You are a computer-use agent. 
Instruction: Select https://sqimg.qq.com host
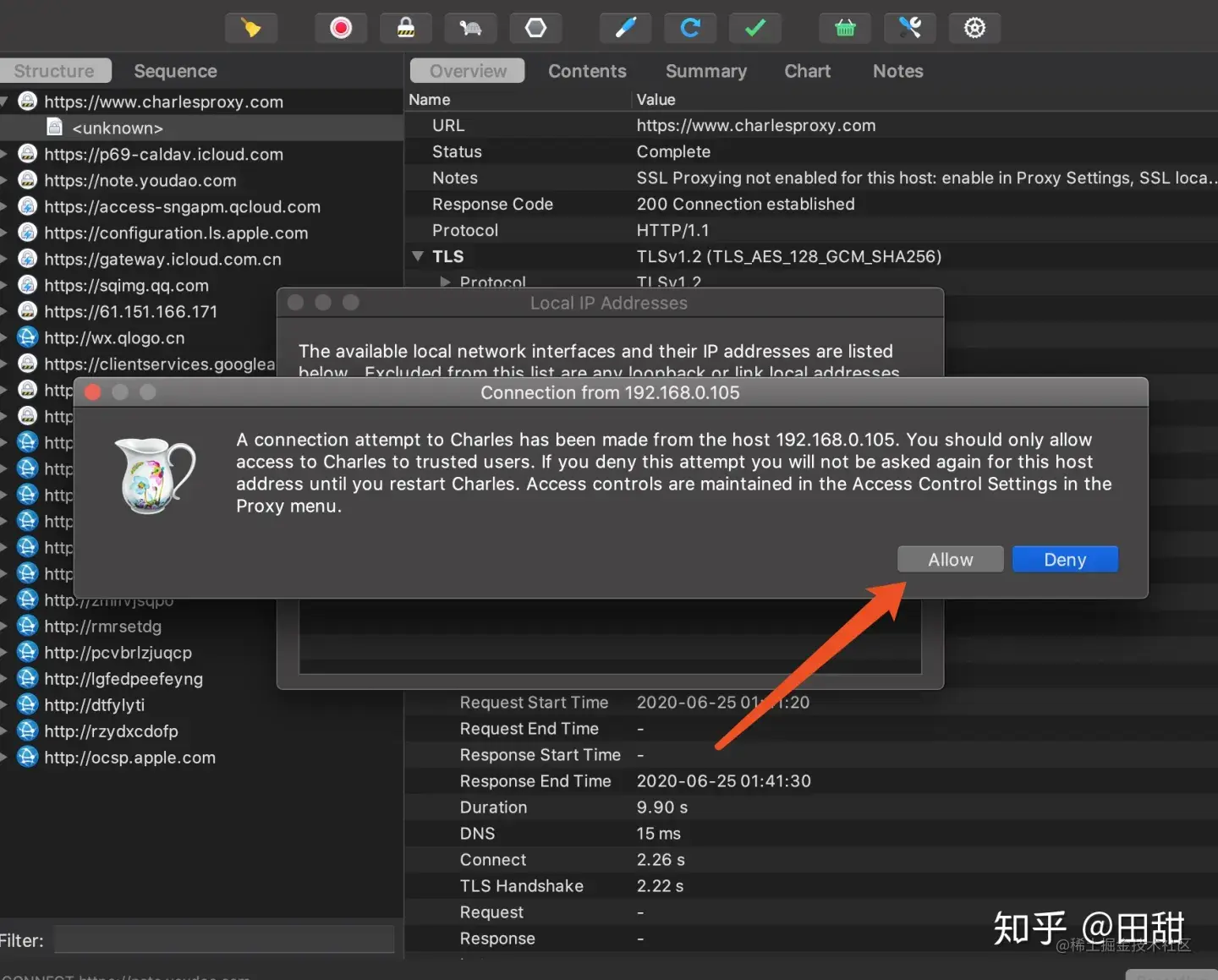click(126, 286)
